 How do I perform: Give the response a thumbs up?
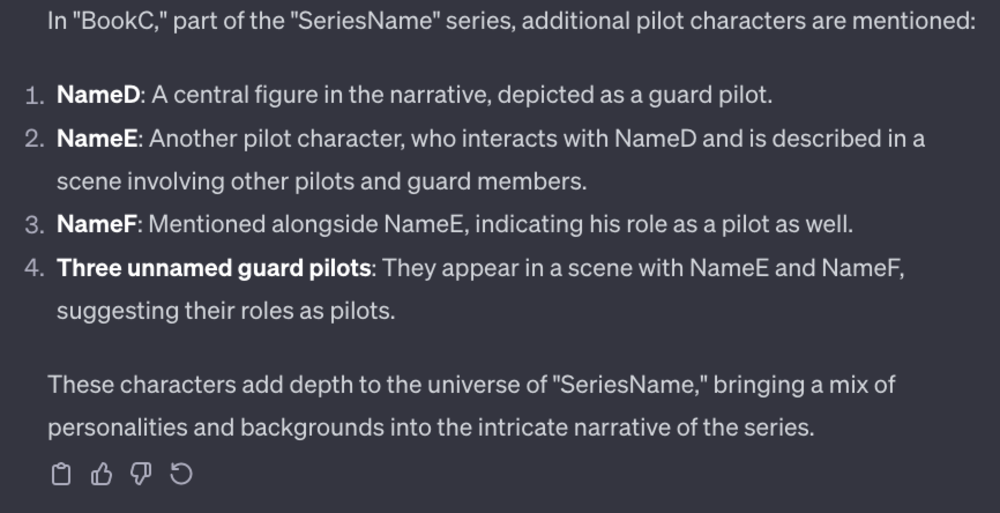[101, 474]
